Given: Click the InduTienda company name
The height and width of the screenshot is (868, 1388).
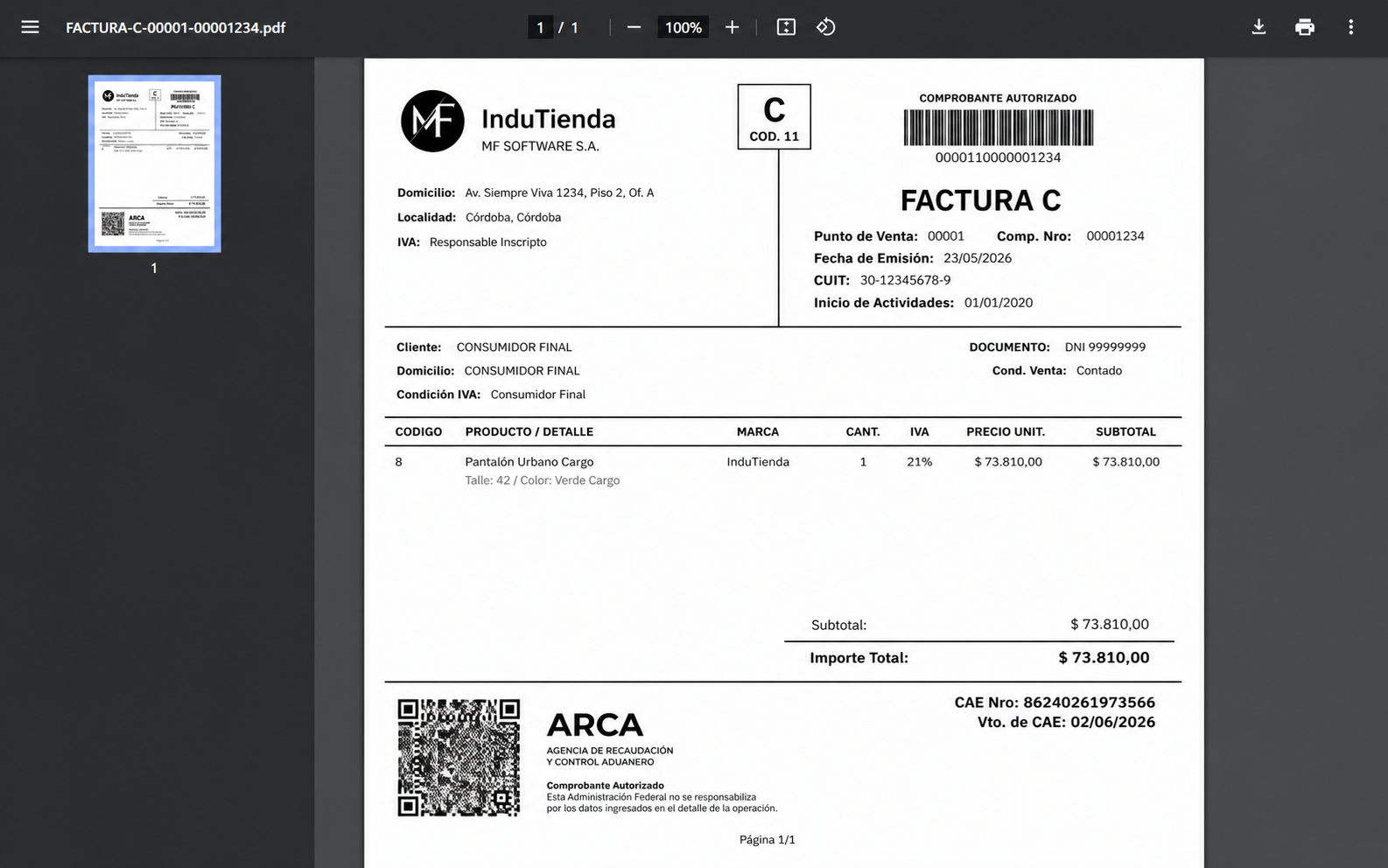Looking at the screenshot, I should (549, 118).
